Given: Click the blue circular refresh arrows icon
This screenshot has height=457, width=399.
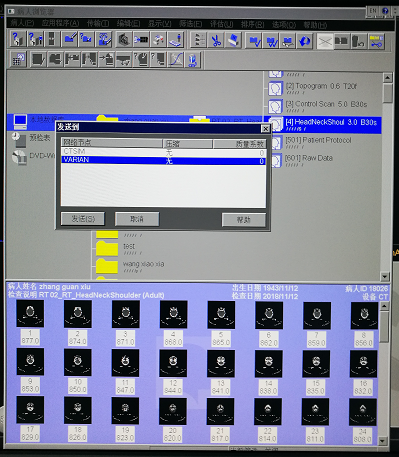Looking at the screenshot, I should [305, 41].
